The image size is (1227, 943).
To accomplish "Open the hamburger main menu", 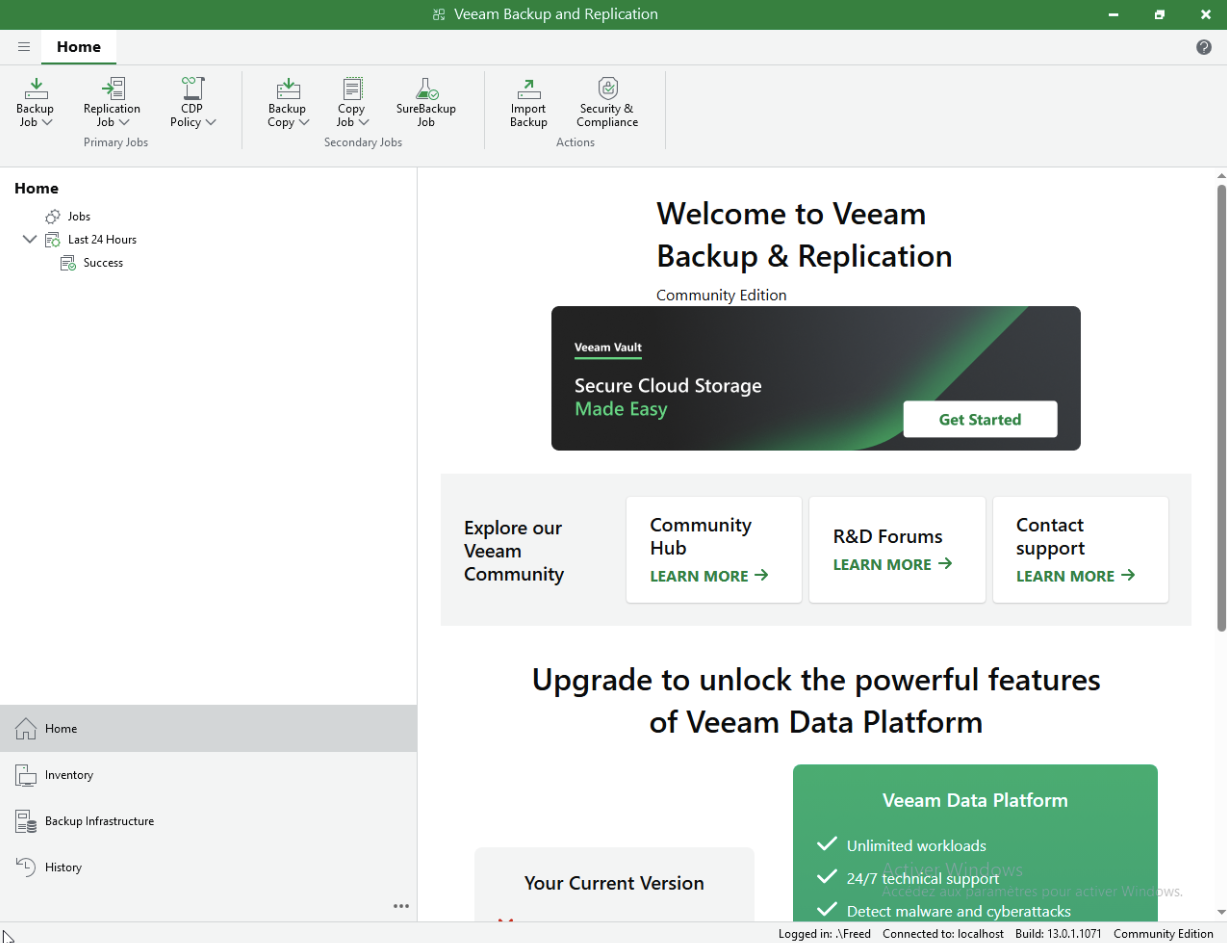I will click(x=24, y=47).
